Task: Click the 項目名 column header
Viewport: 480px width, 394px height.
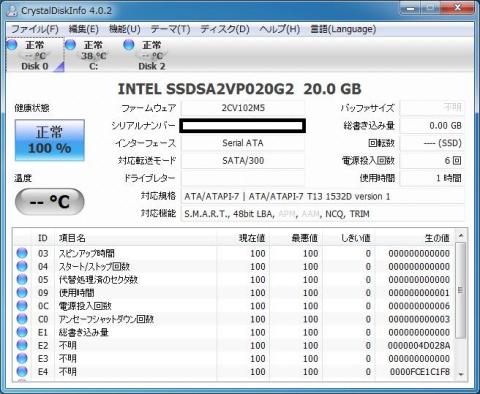Action: pyautogui.click(x=136, y=238)
